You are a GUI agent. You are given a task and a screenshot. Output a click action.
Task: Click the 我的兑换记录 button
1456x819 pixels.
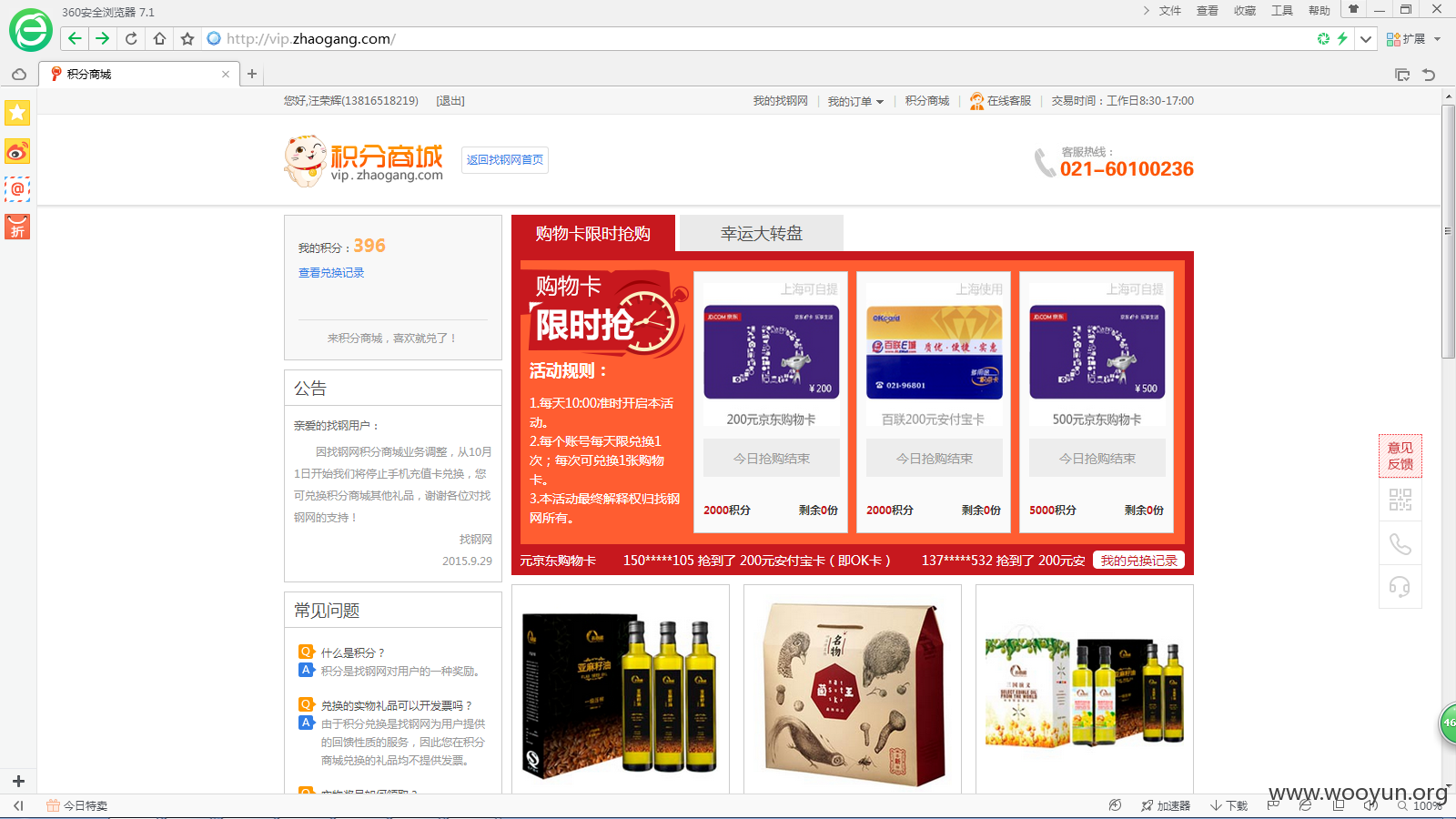[x=1138, y=561]
